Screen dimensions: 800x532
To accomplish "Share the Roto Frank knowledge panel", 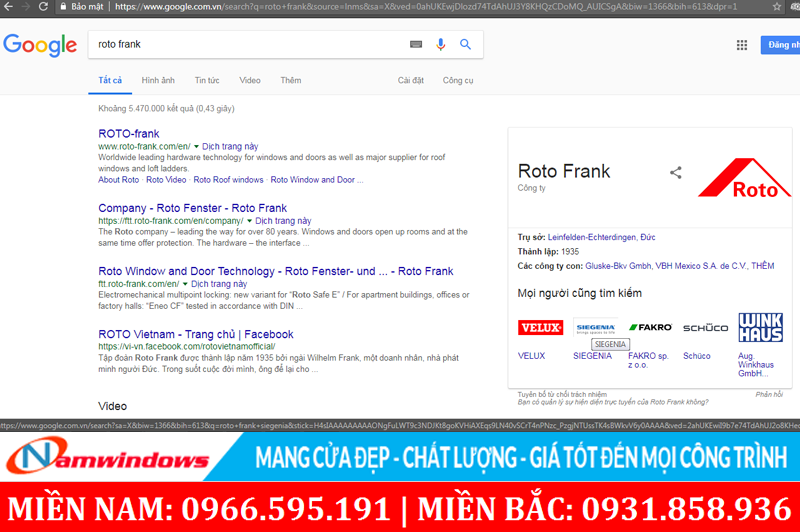I will (676, 172).
